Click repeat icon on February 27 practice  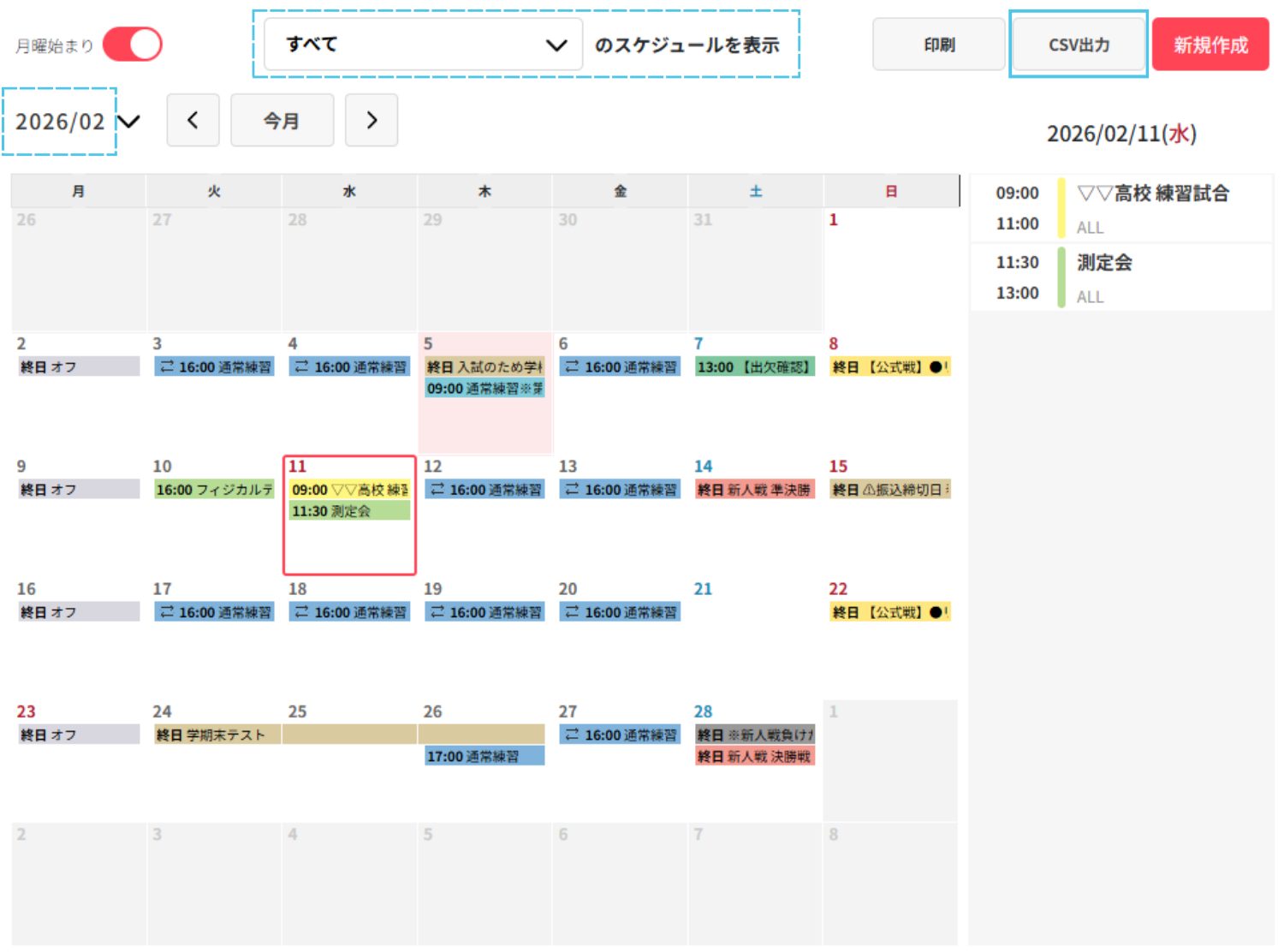click(573, 735)
